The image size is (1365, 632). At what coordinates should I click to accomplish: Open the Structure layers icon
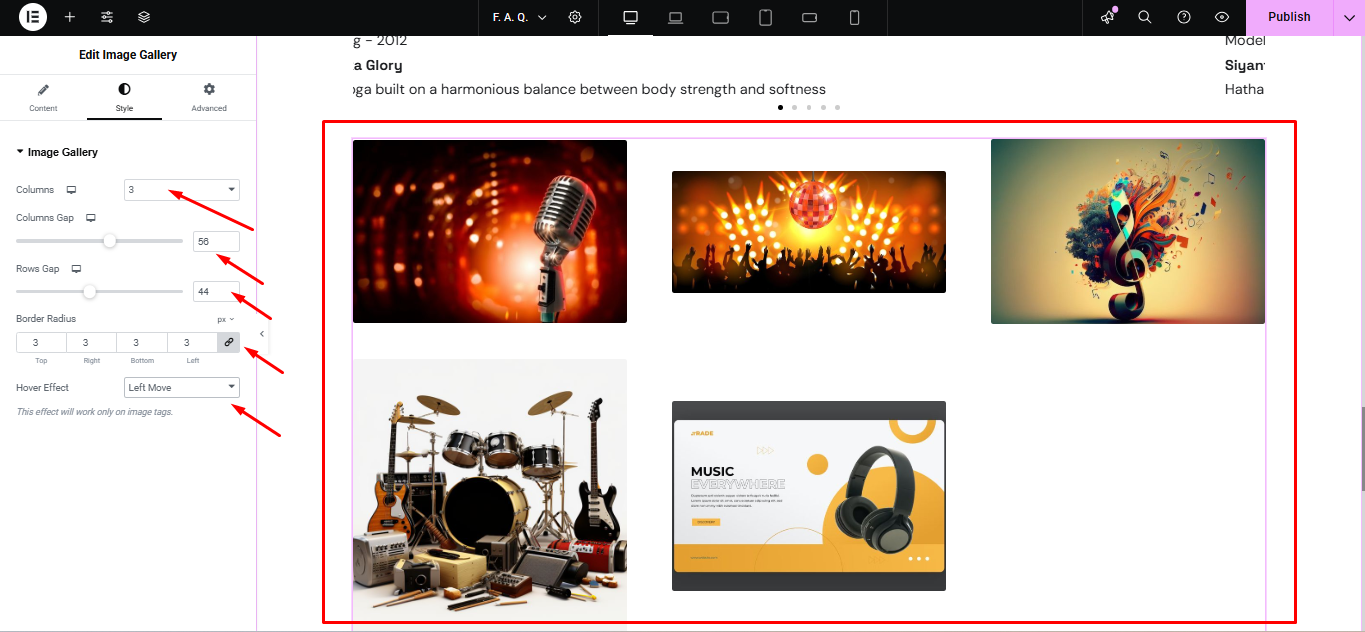(x=144, y=17)
